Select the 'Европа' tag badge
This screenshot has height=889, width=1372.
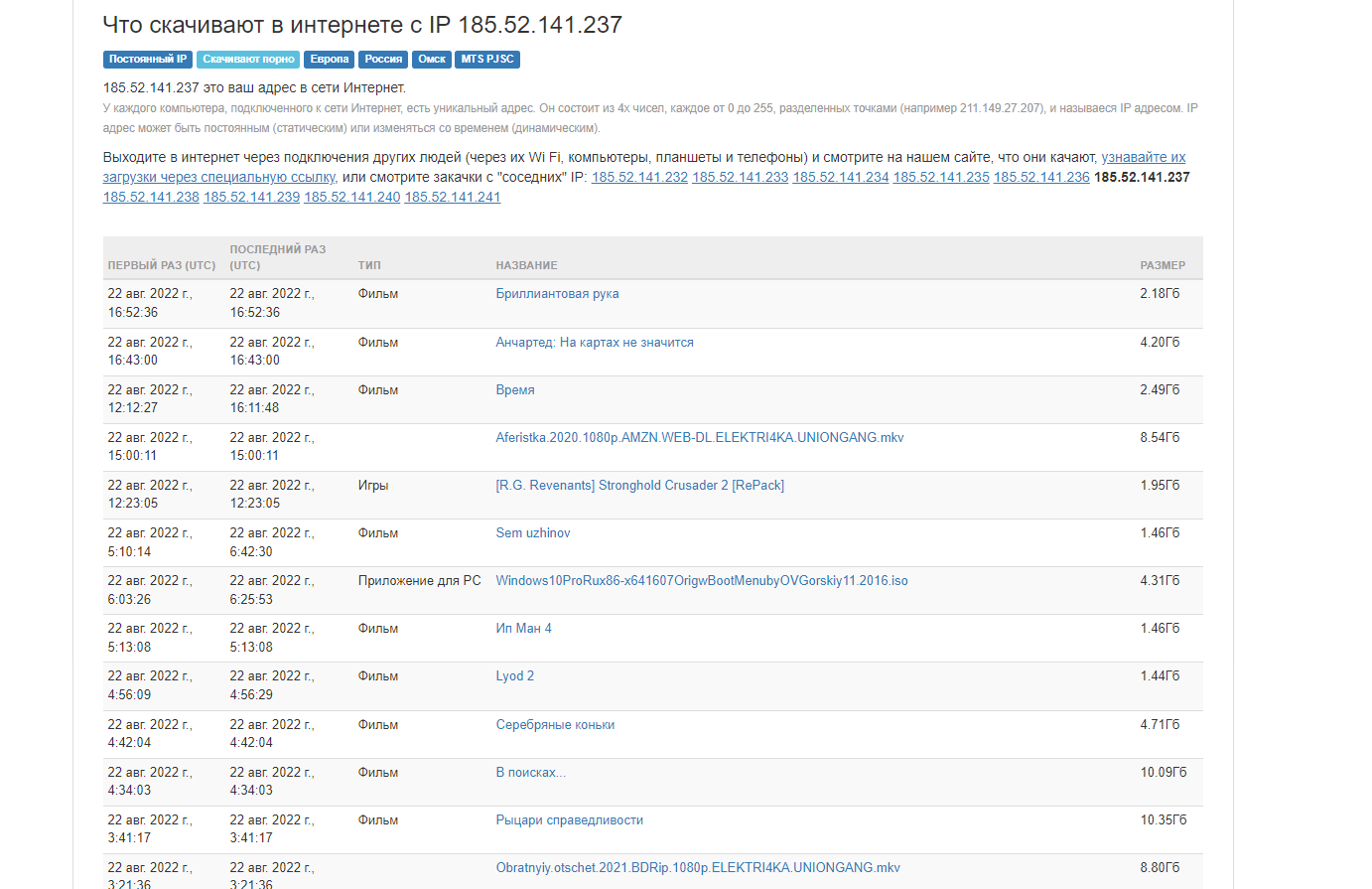coord(329,60)
